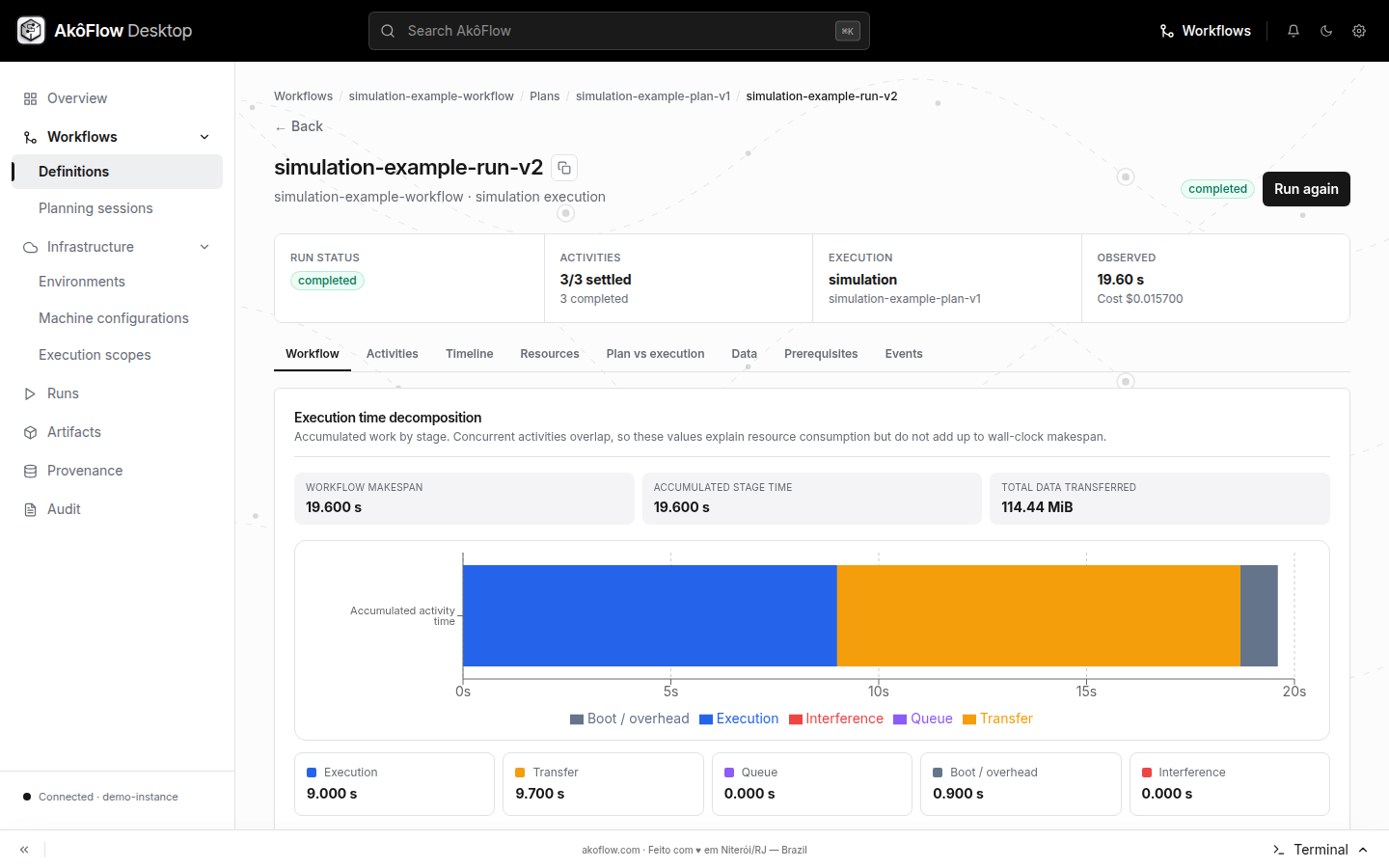Select the Prerequisites tab
Viewport: 1389px width, 868px height.
pyautogui.click(x=821, y=354)
